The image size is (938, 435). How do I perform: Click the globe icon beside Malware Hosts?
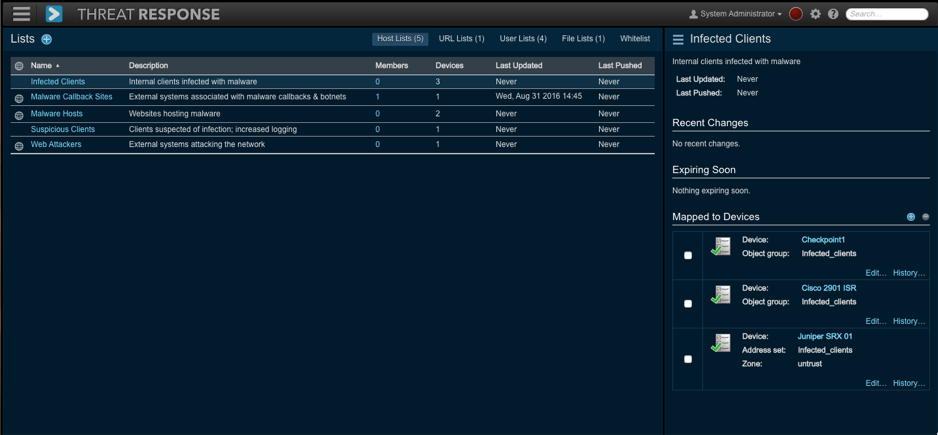(19, 115)
